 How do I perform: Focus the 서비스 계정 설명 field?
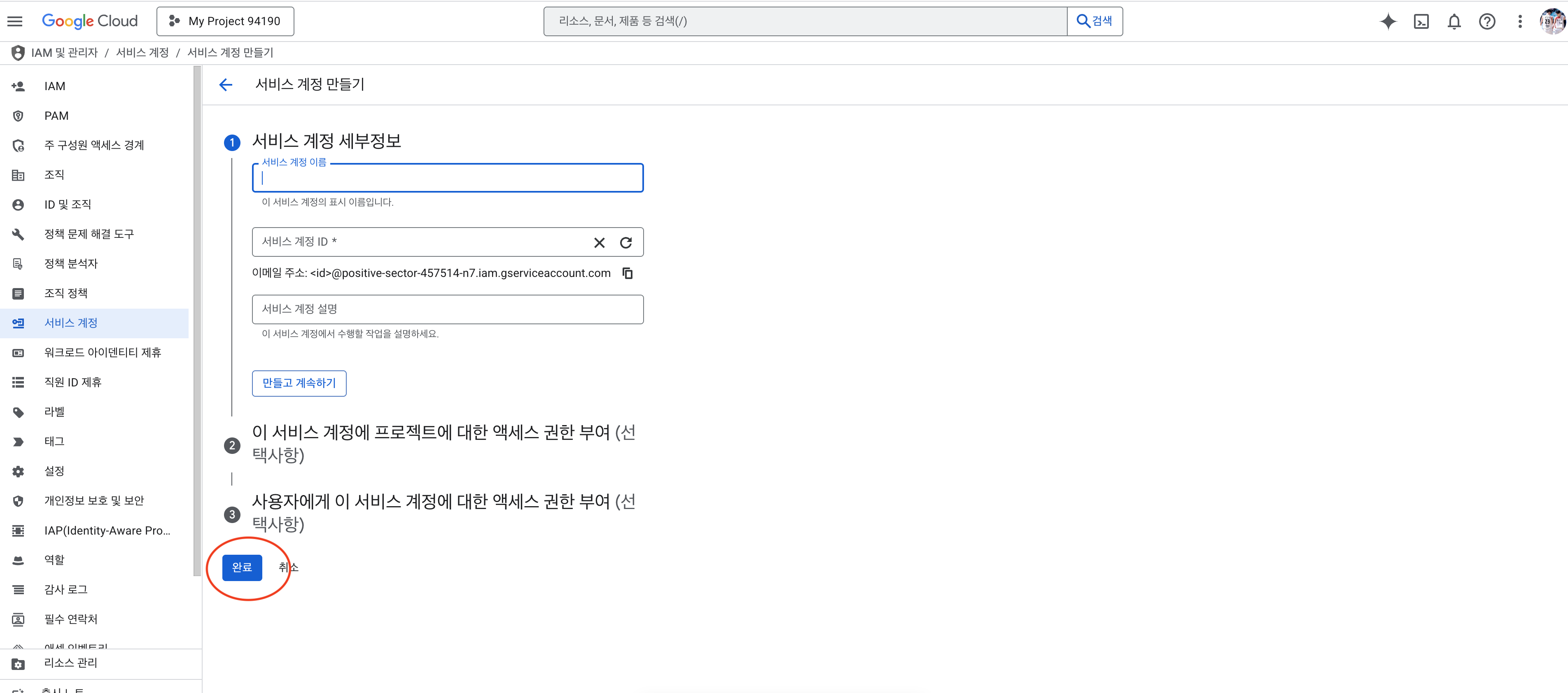[448, 310]
